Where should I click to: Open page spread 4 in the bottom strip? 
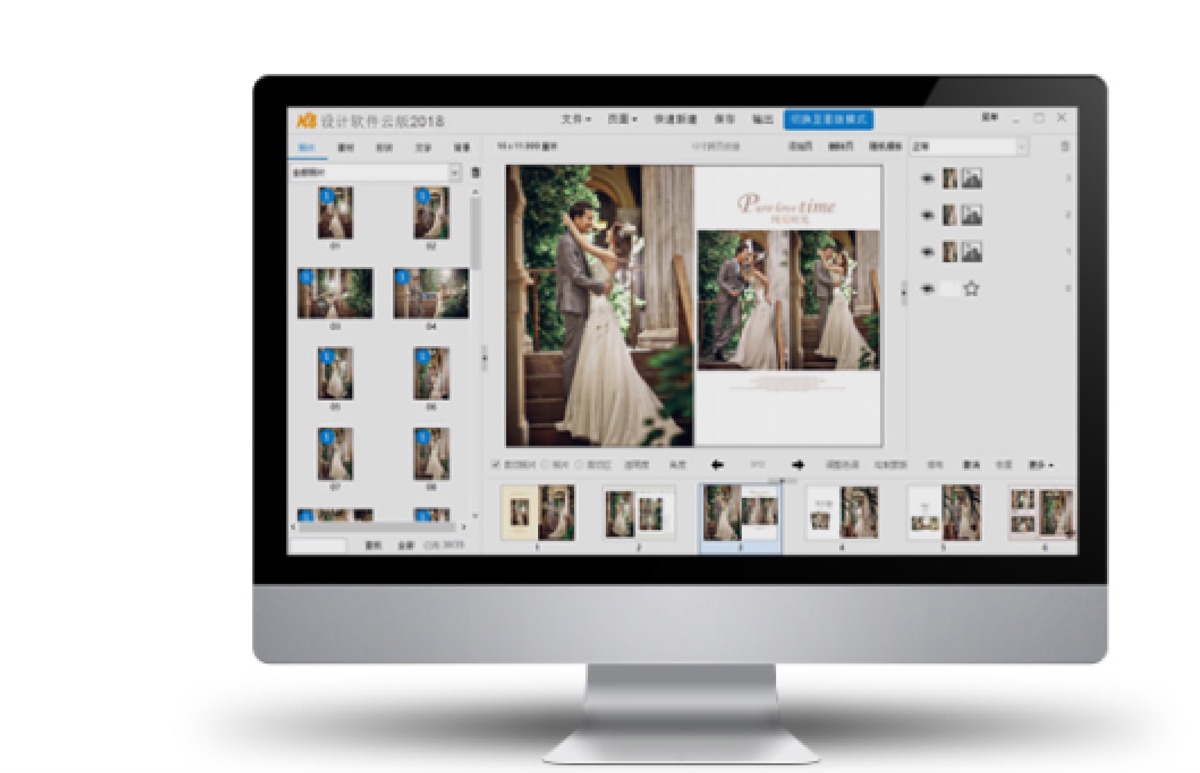842,513
